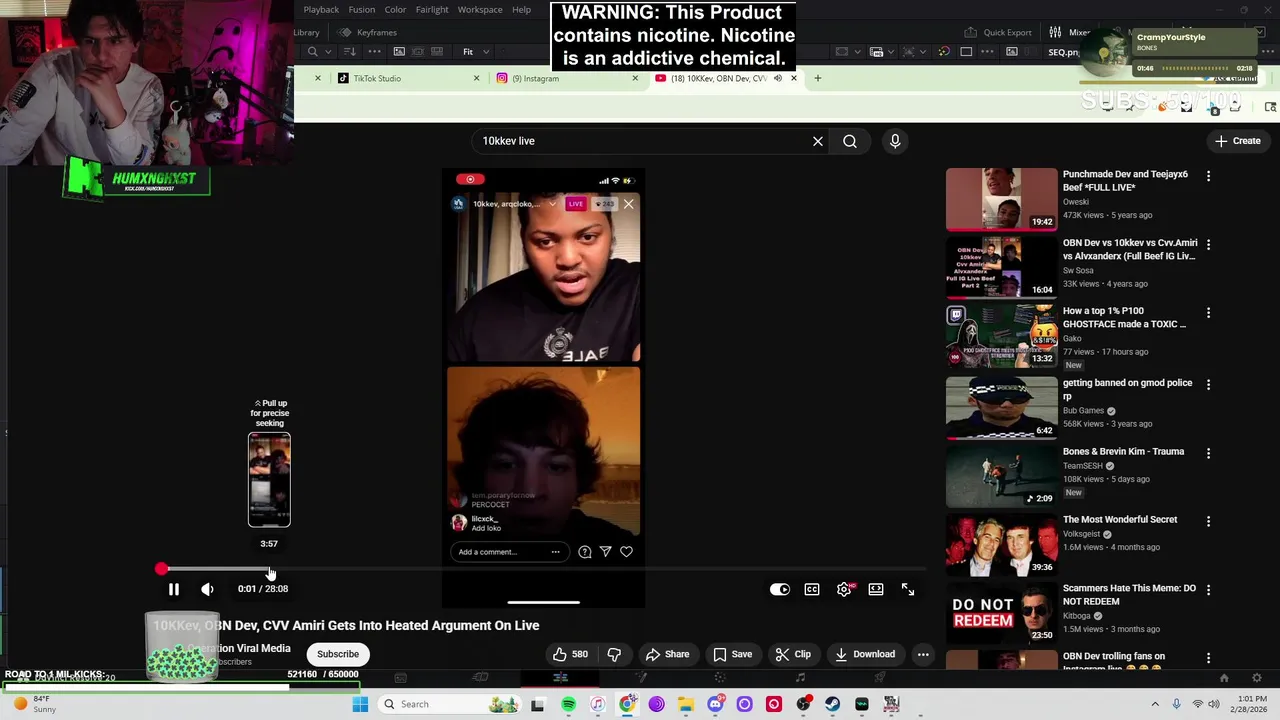The height and width of the screenshot is (720, 1280).
Task: Open The Most Wonderful Secret video title
Action: 1120,520
